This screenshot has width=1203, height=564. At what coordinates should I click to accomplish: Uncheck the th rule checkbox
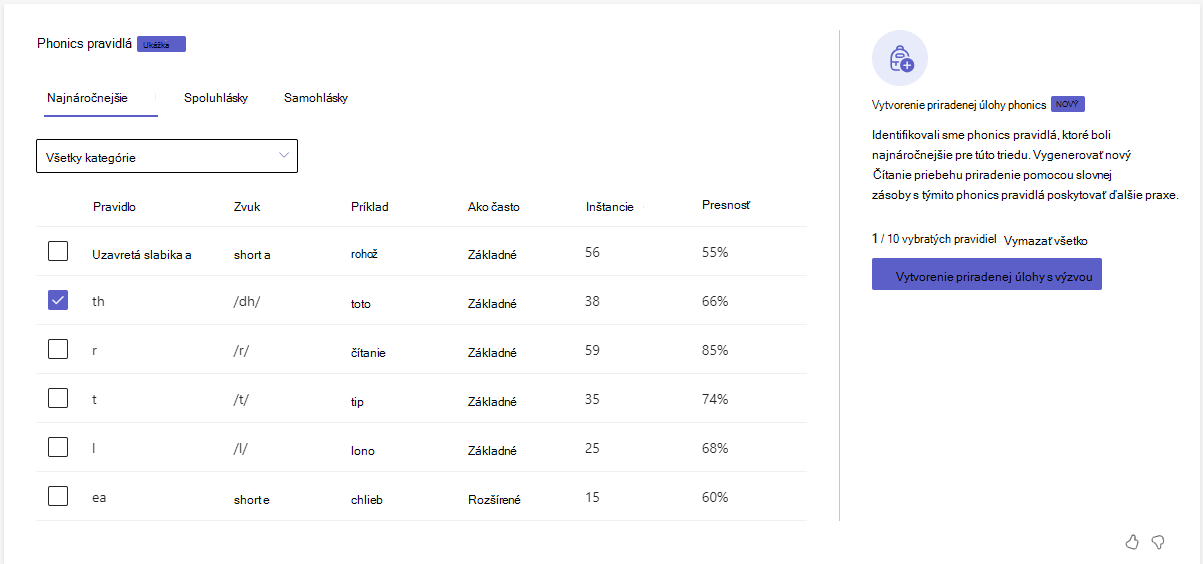tap(58, 300)
